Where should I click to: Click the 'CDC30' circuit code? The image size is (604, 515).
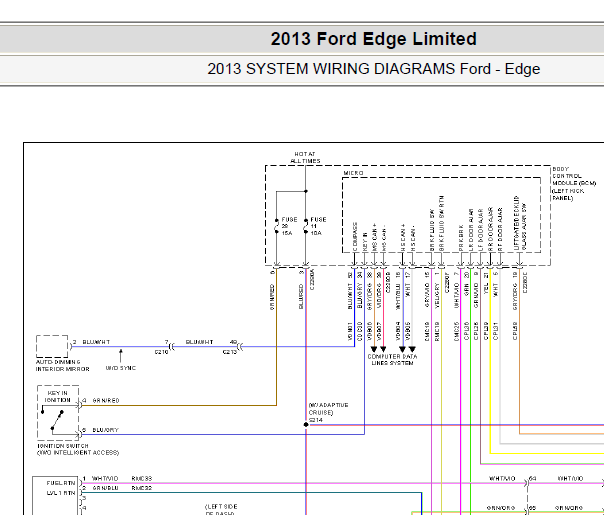click(360, 331)
